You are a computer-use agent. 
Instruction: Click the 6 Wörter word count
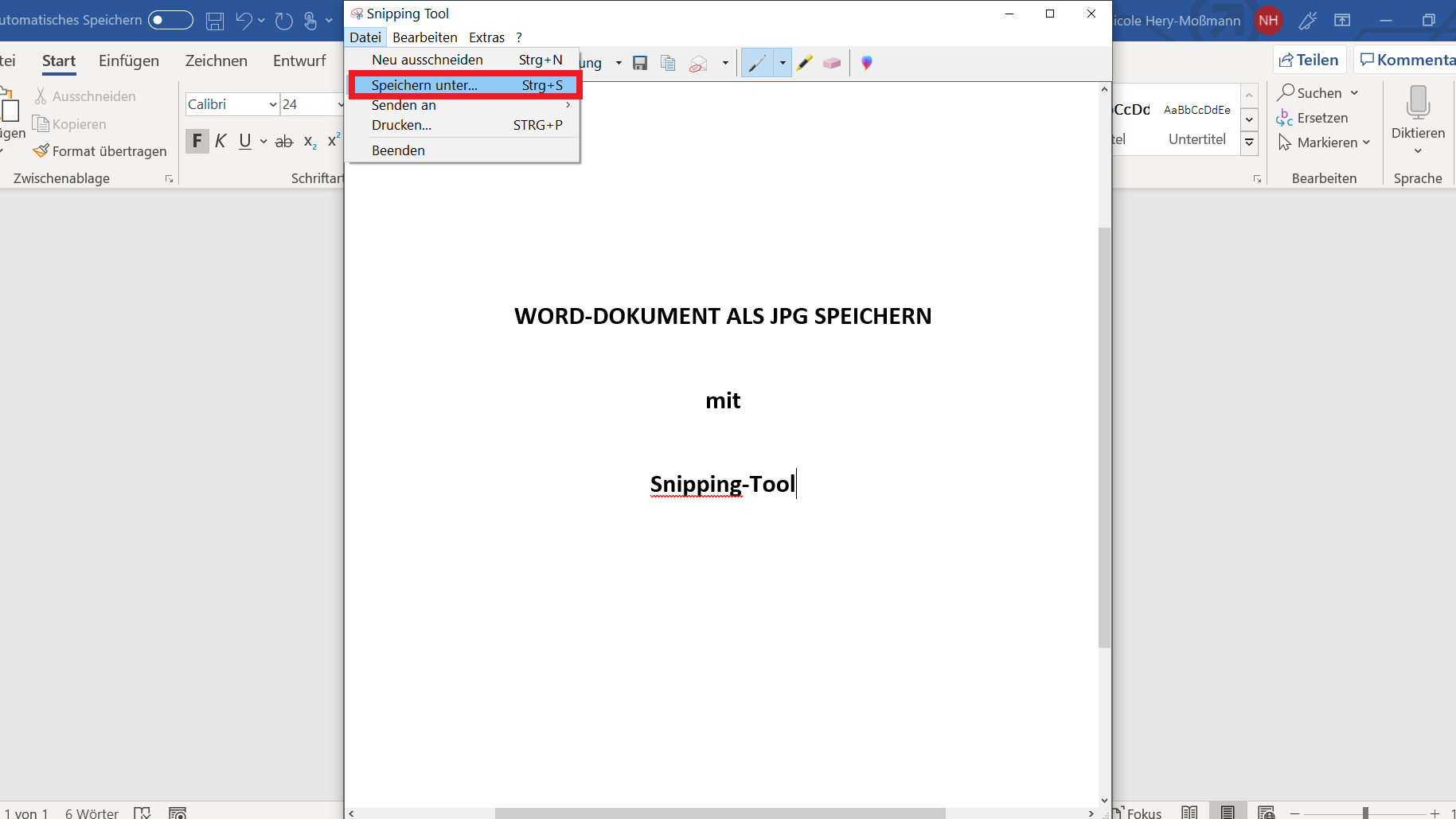[x=92, y=813]
